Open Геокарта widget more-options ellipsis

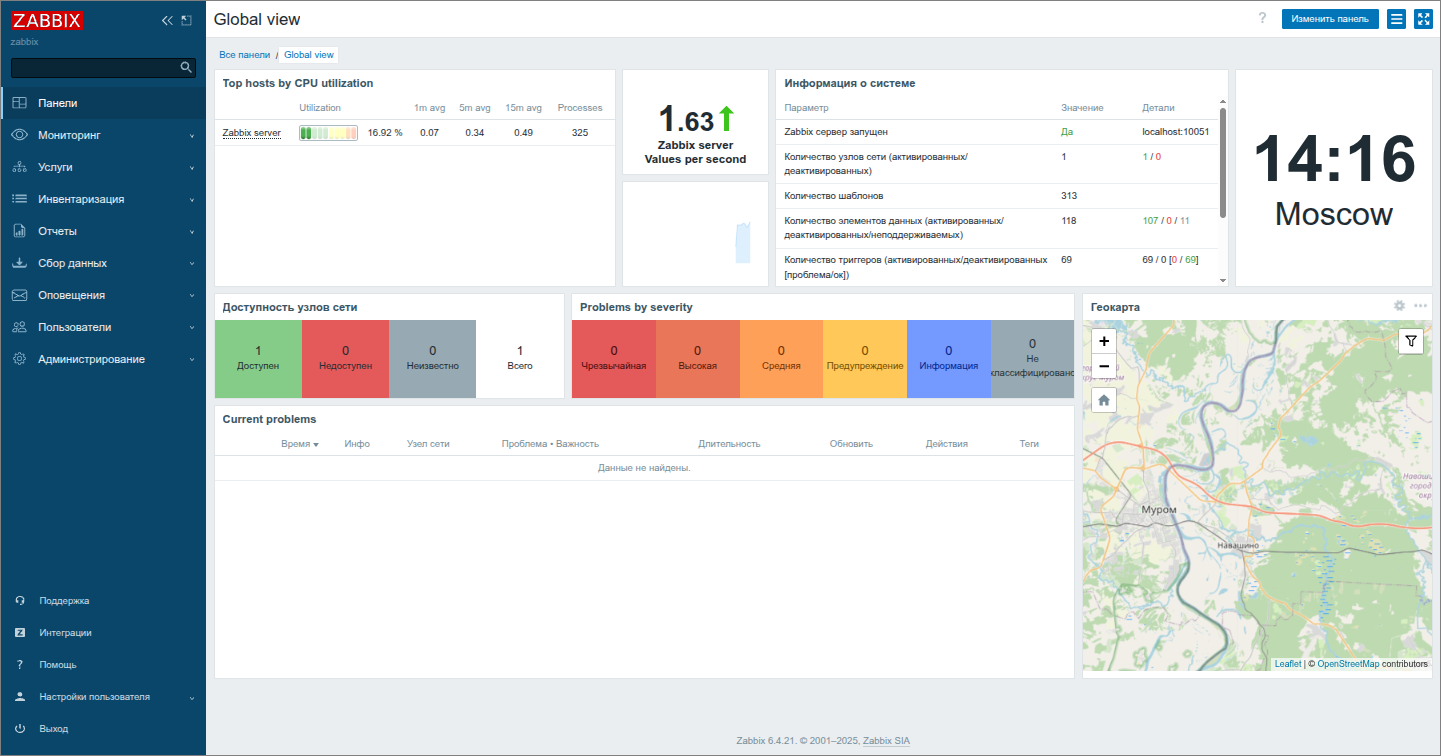coord(1421,306)
